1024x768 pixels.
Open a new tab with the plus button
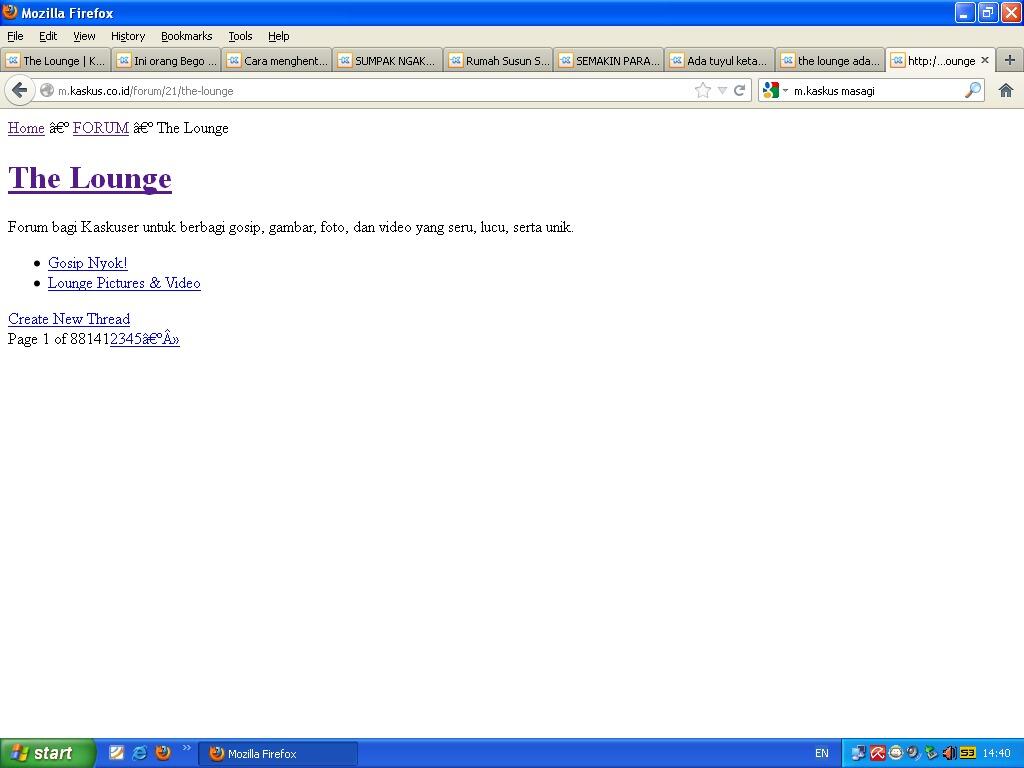click(1009, 60)
